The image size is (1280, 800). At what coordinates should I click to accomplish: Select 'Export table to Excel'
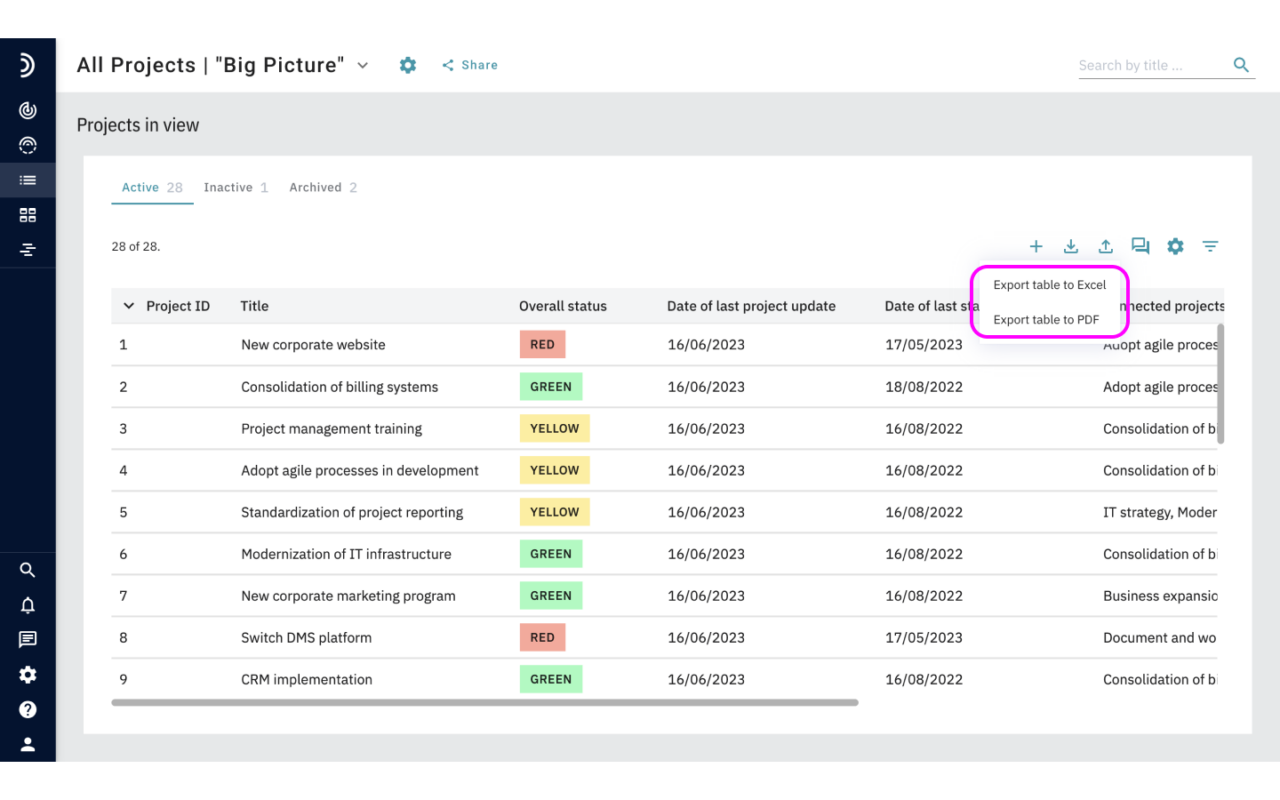[x=1049, y=284]
